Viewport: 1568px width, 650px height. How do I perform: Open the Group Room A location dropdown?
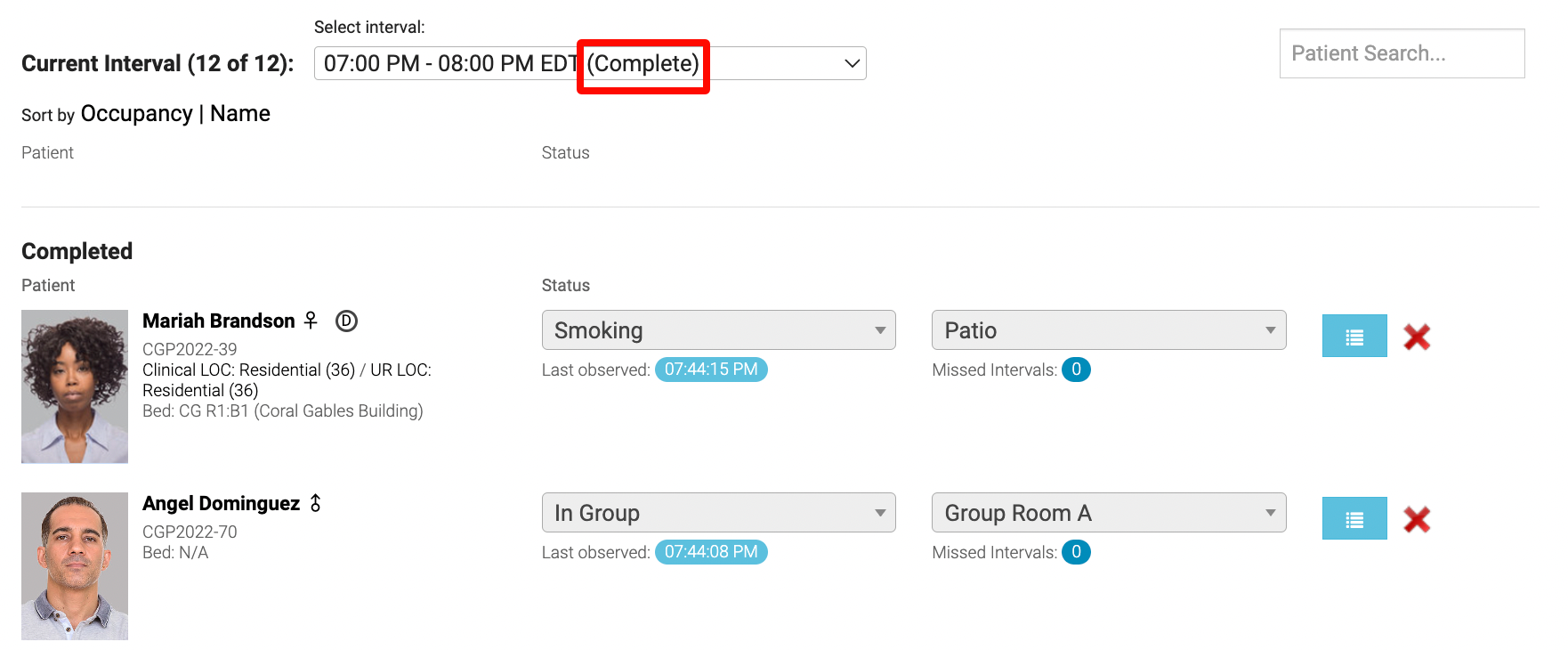coord(1108,513)
